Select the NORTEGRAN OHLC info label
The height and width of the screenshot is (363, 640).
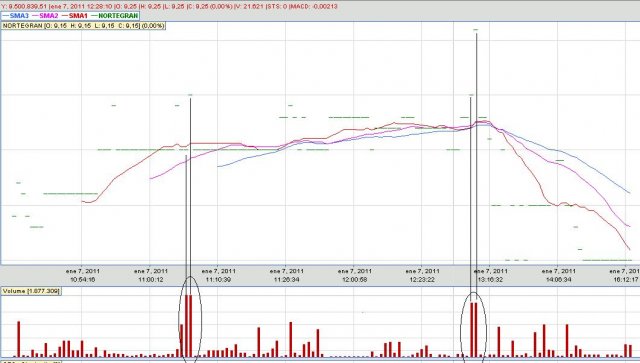click(84, 26)
